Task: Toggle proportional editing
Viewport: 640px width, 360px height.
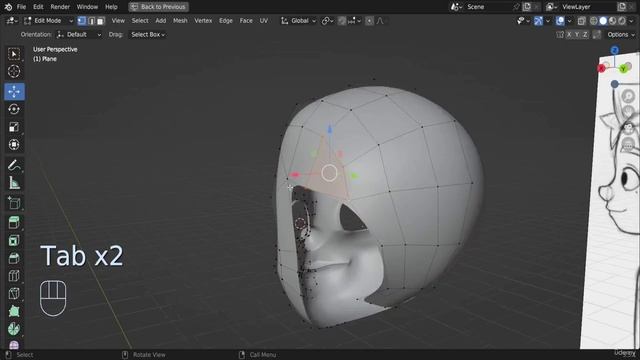Action: (369, 21)
